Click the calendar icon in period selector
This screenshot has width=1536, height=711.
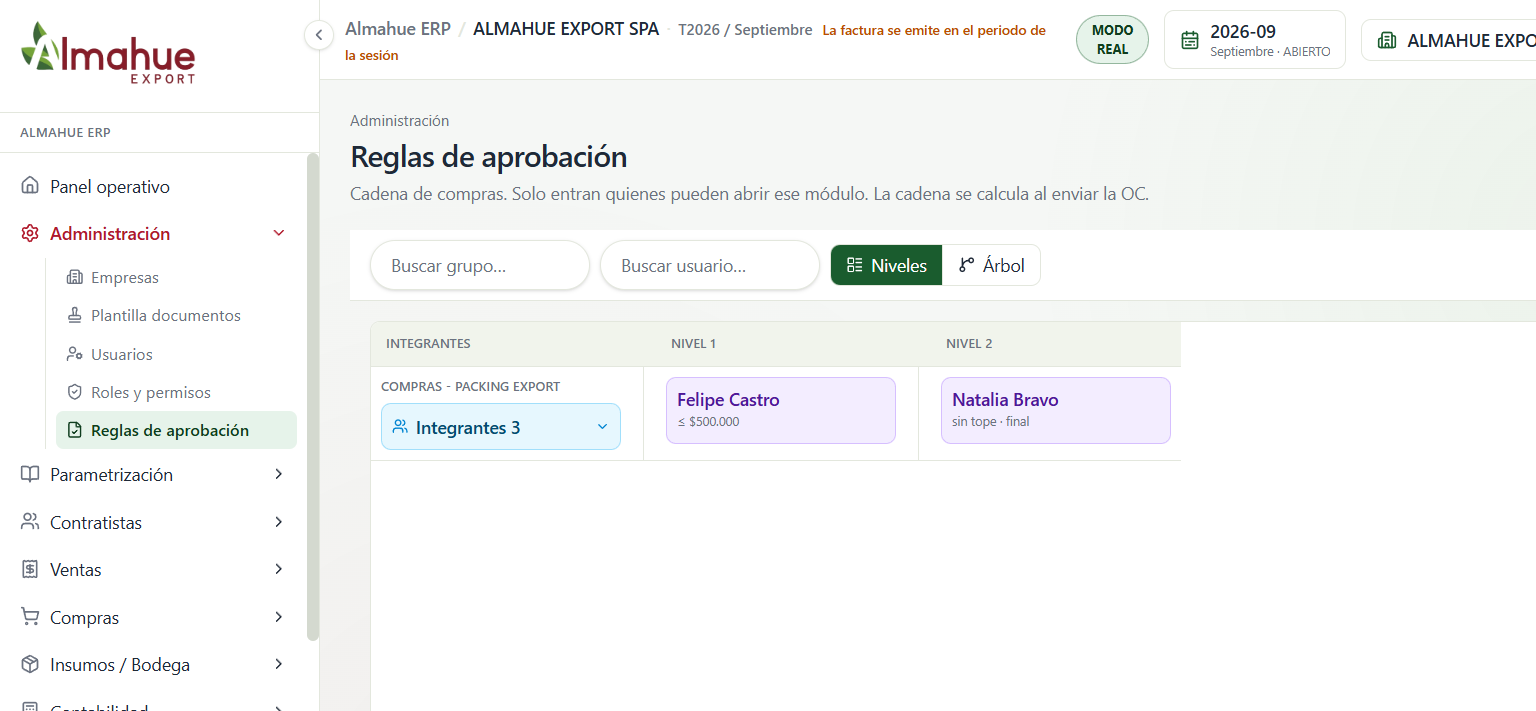pos(1190,40)
